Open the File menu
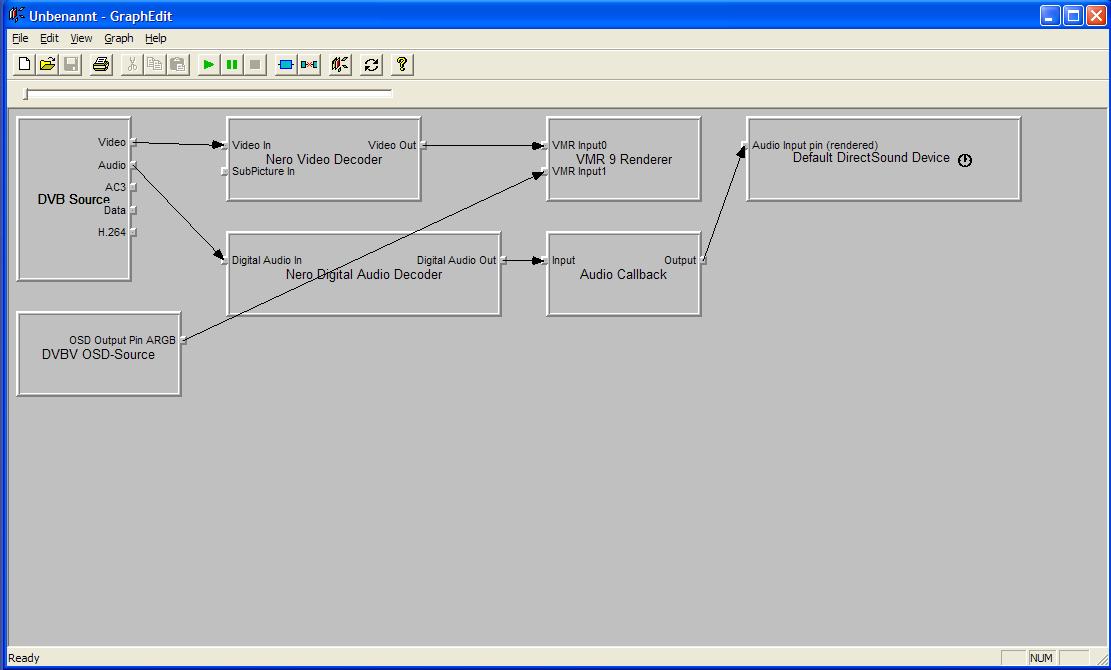 pyautogui.click(x=20, y=38)
